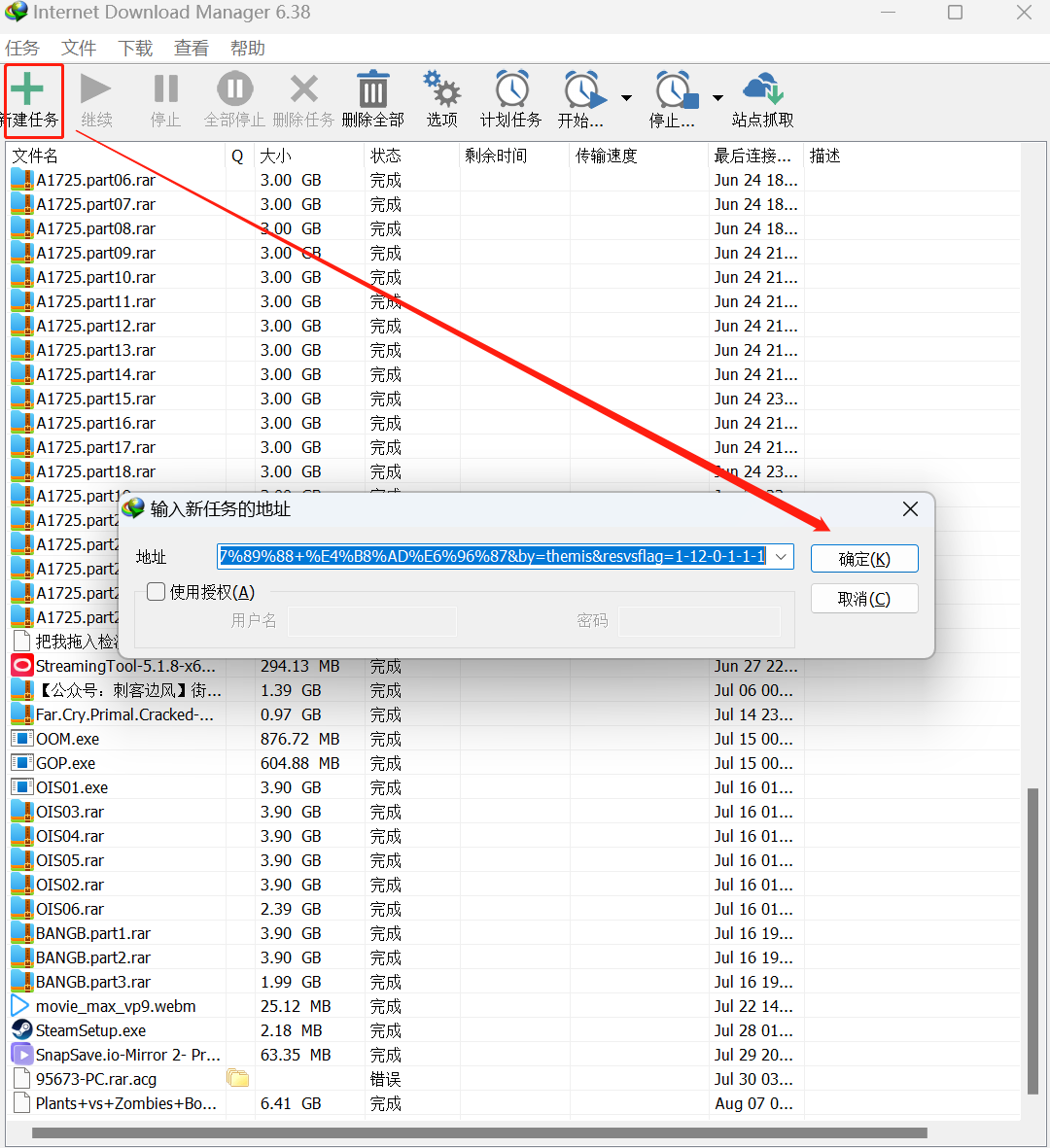The height and width of the screenshot is (1148, 1050).
Task: Select the A1725.part10.rar row
Action: (x=514, y=277)
